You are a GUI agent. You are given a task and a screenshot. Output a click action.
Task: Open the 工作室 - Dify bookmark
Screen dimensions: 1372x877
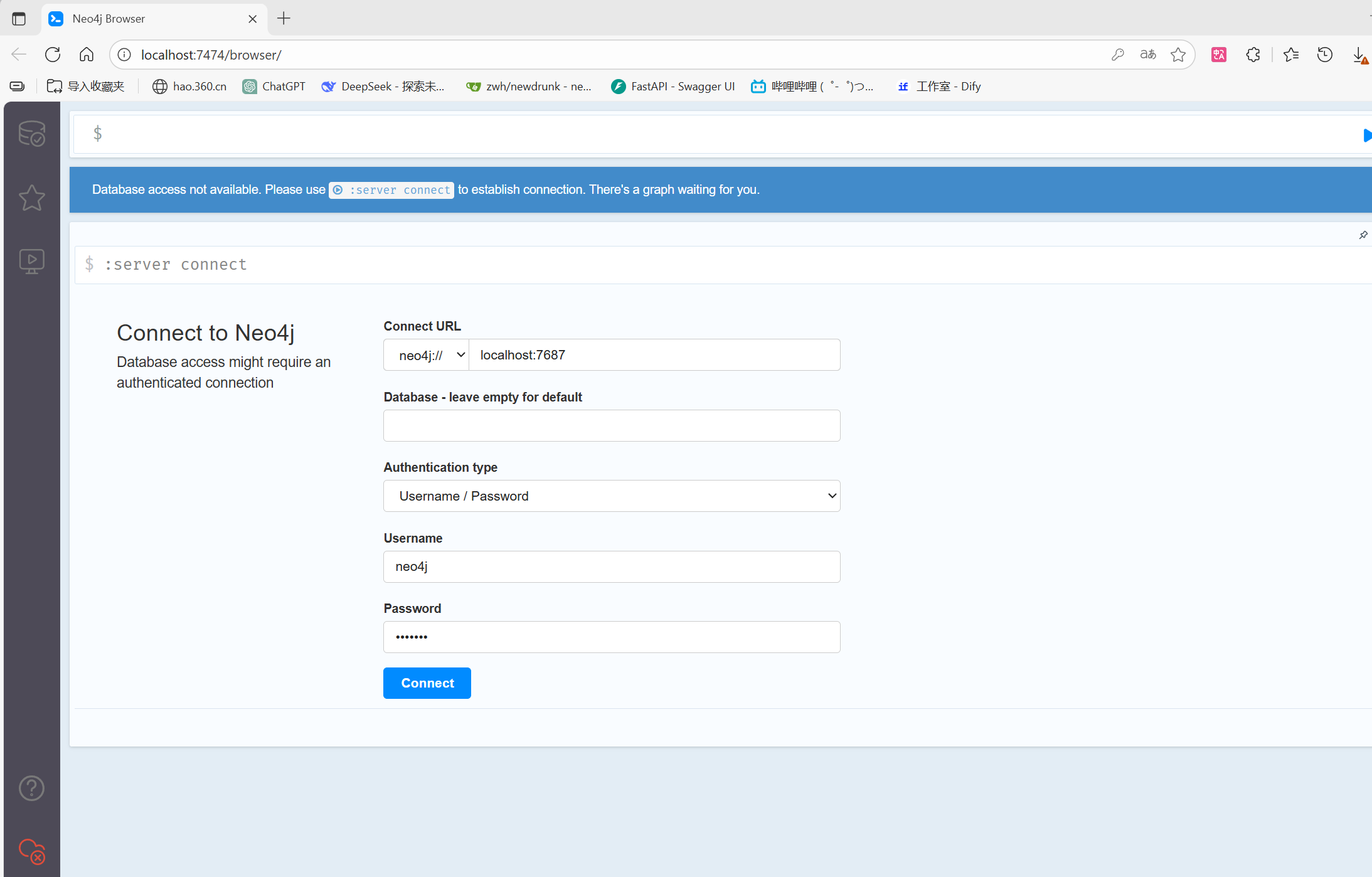point(939,87)
